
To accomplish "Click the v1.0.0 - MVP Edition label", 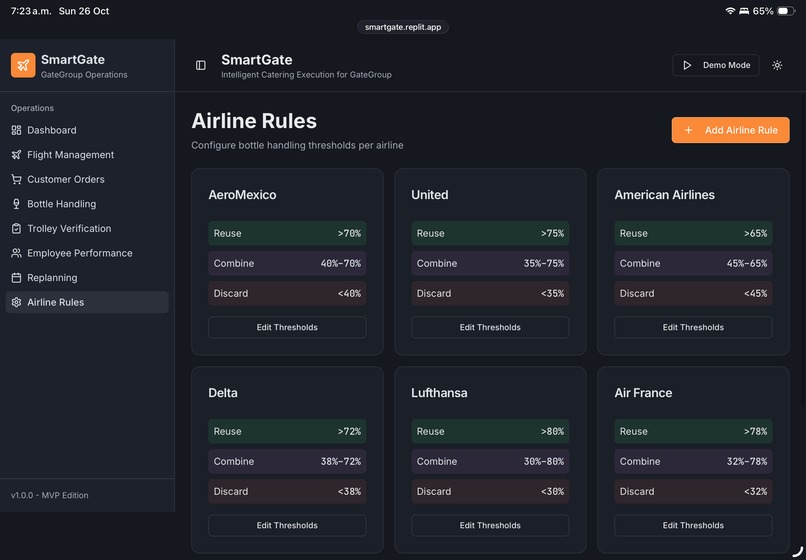I will coord(49,495).
